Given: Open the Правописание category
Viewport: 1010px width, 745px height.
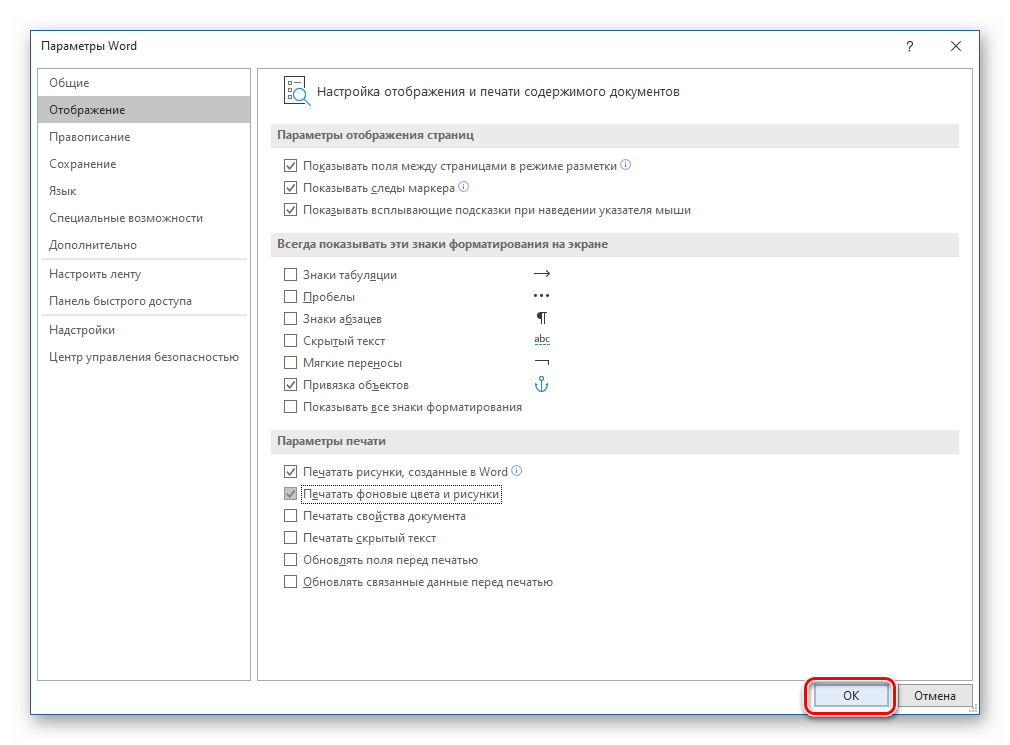Looking at the screenshot, I should point(144,137).
